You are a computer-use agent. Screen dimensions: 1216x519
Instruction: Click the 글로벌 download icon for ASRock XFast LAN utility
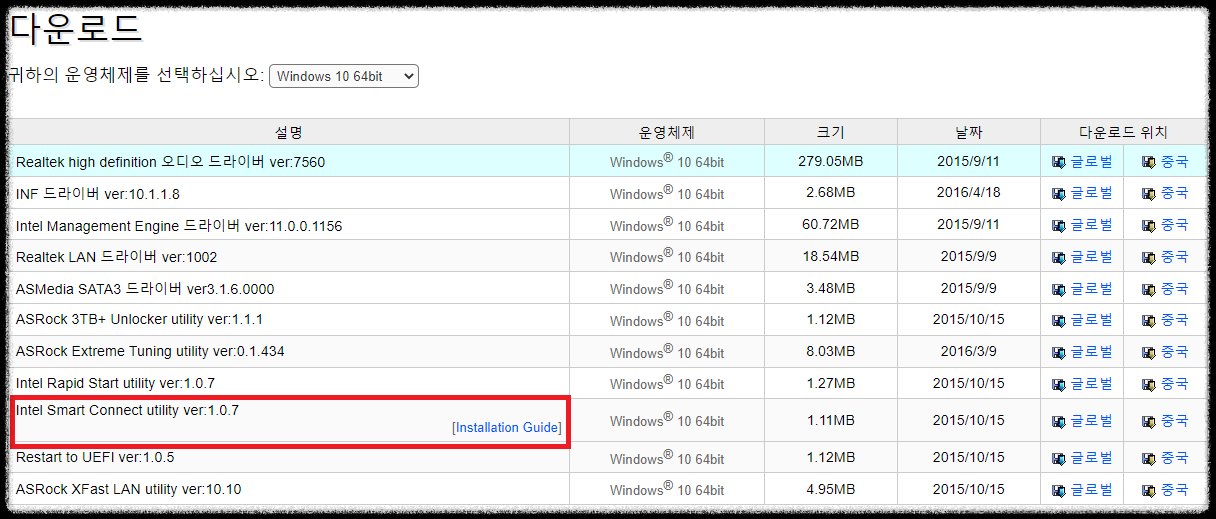(1059, 490)
